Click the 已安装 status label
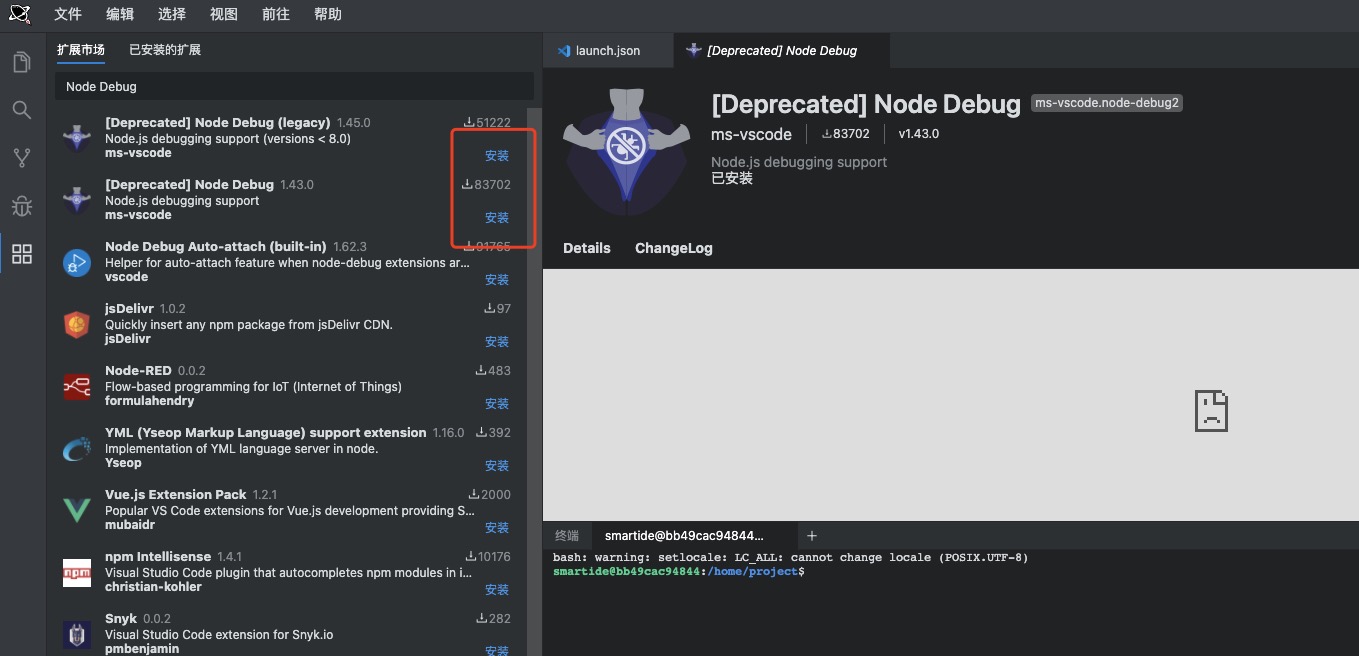 point(732,178)
